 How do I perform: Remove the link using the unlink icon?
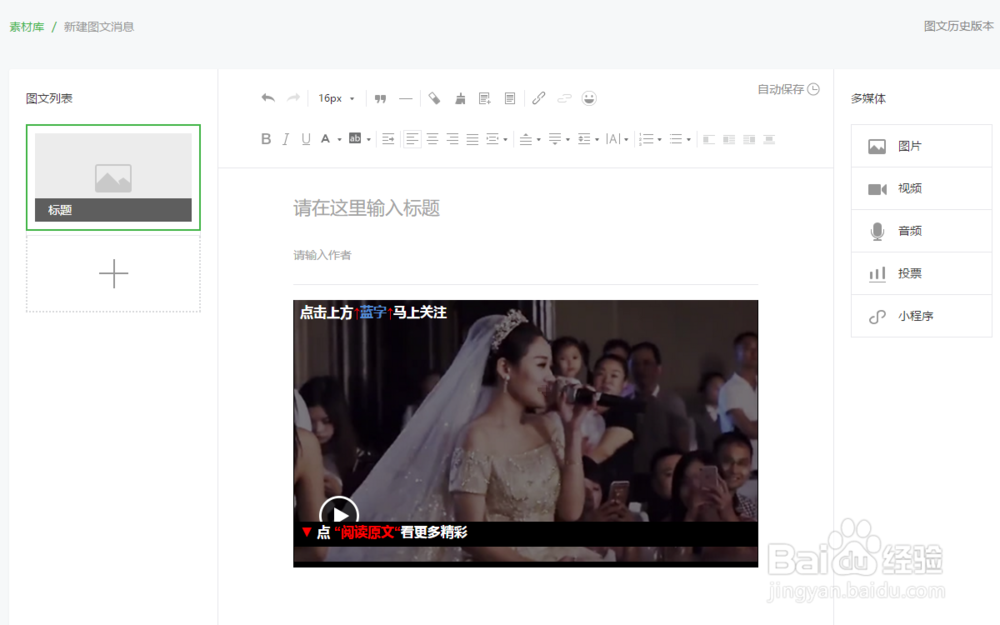[x=564, y=98]
